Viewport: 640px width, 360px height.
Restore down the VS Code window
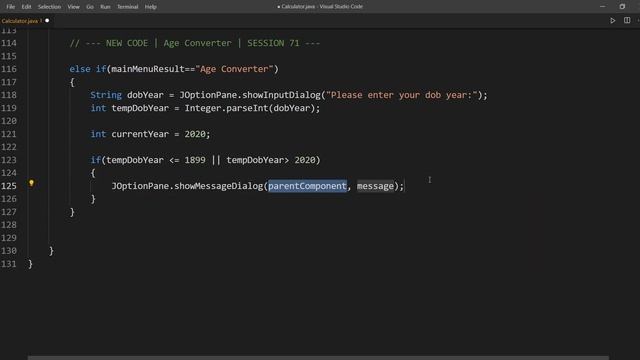tap(622, 7)
